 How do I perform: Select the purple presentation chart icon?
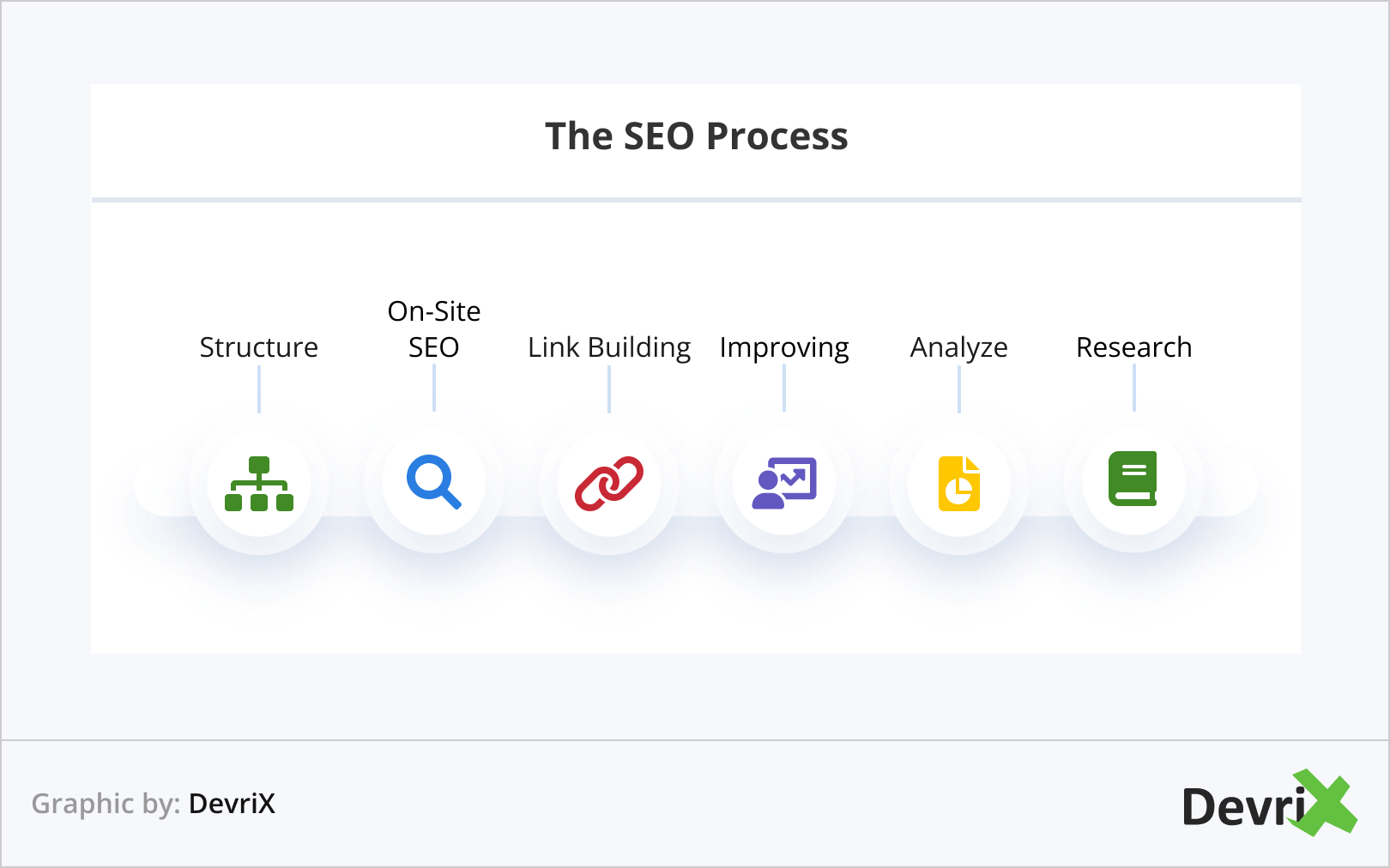tap(784, 484)
